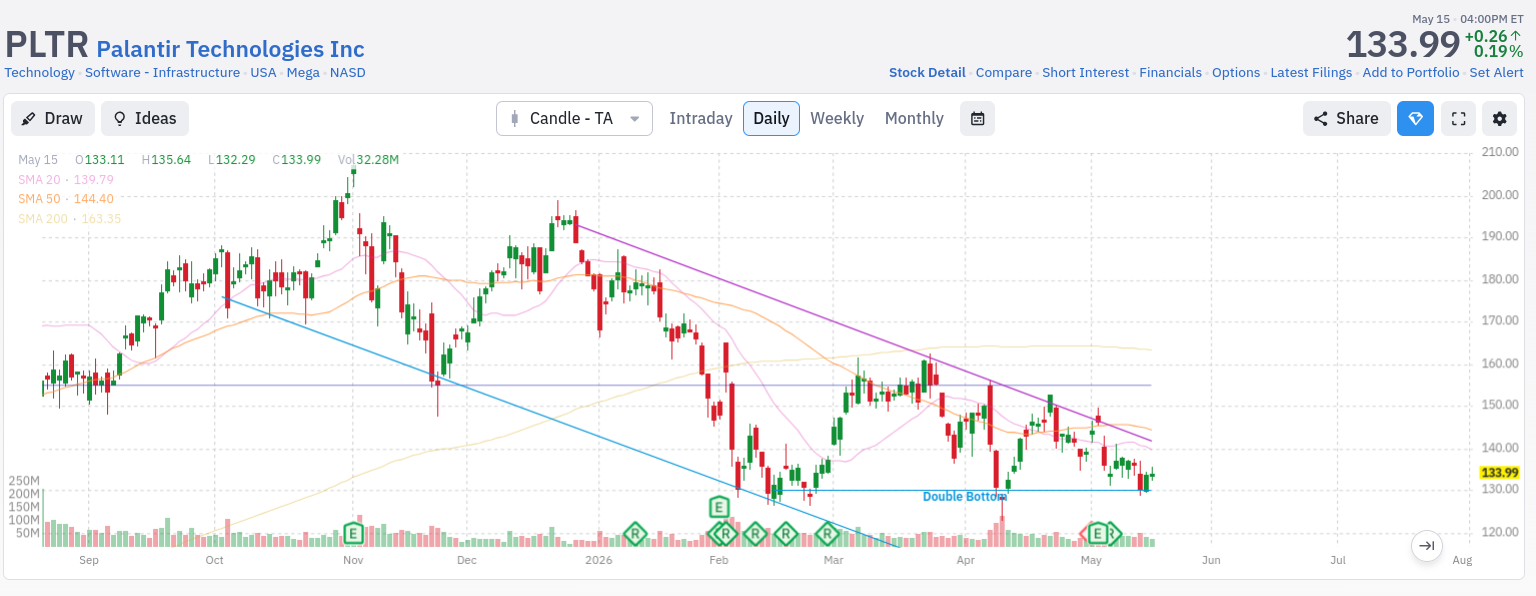Open the calendar date range picker
Viewport: 1536px width, 596px height.
(x=977, y=118)
